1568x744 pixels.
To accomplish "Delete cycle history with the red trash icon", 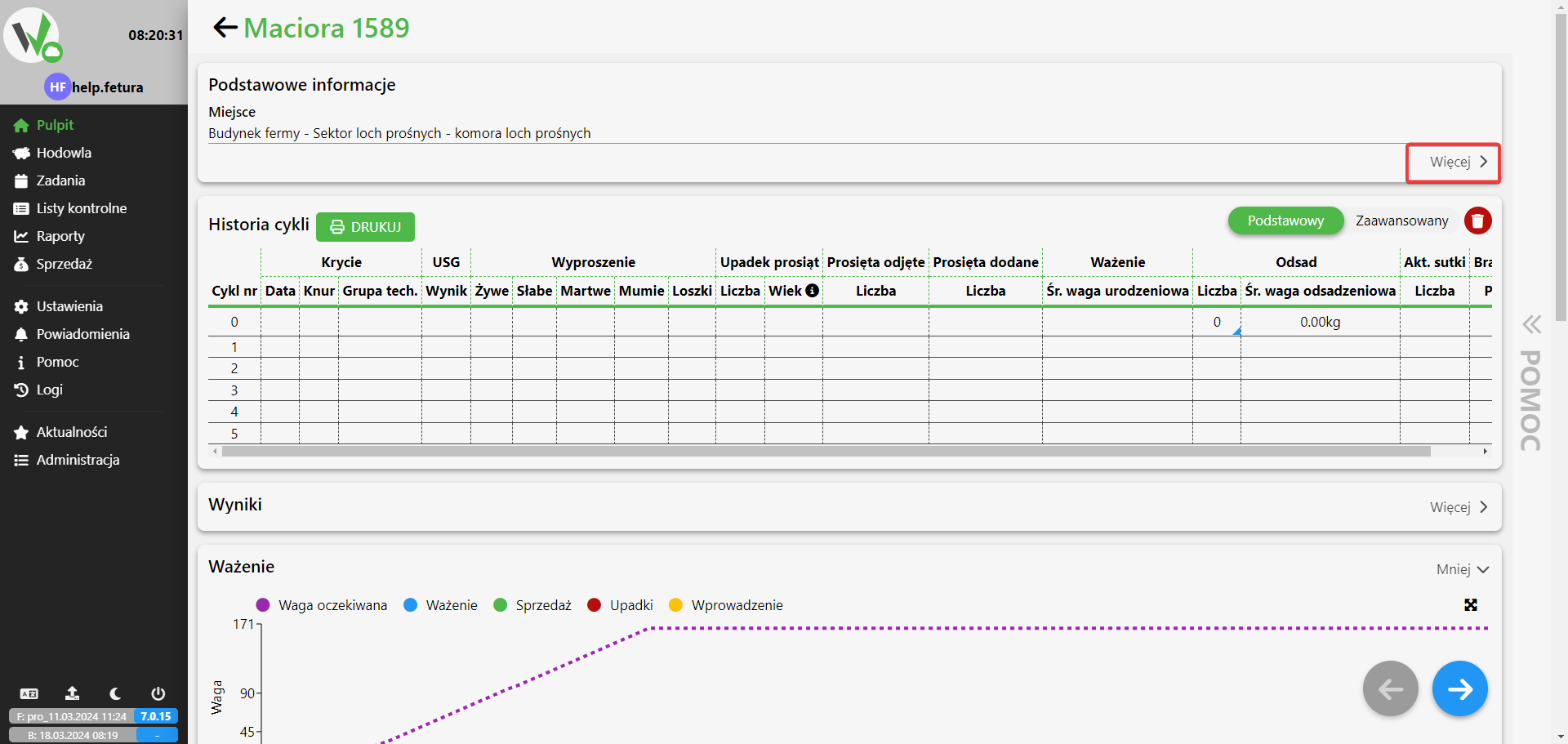I will tap(1477, 221).
